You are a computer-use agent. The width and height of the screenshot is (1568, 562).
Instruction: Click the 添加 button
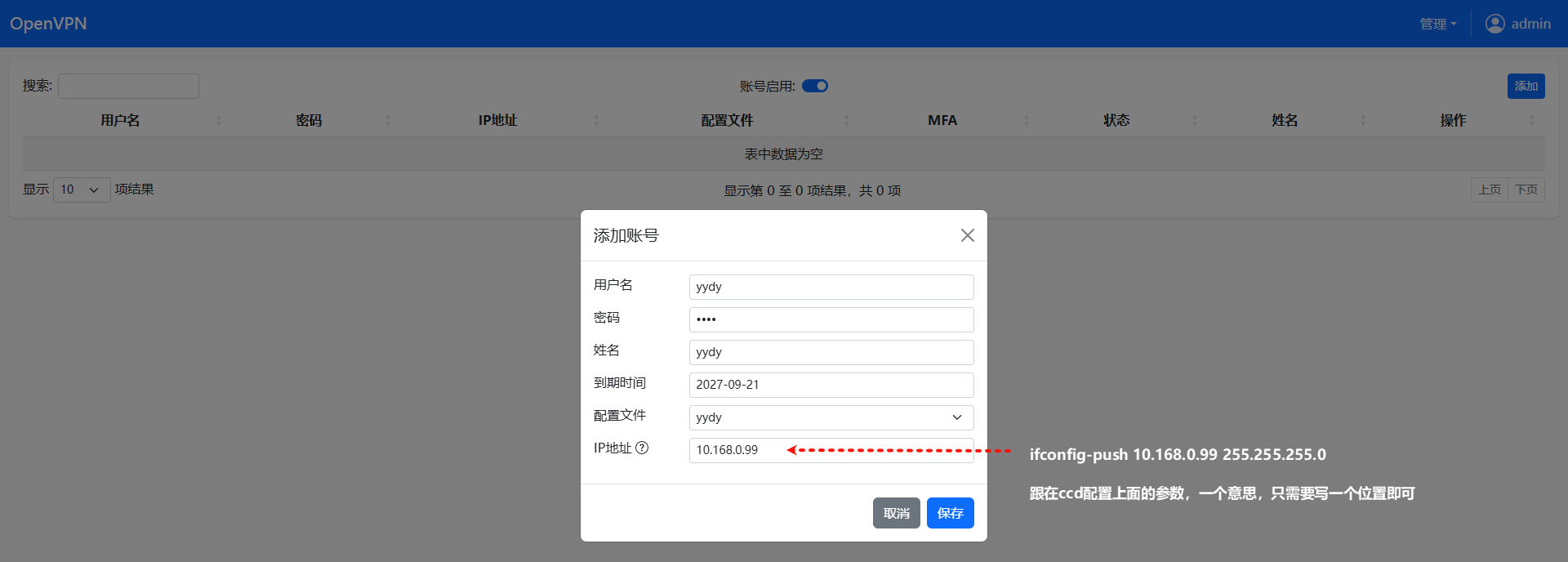(1526, 86)
